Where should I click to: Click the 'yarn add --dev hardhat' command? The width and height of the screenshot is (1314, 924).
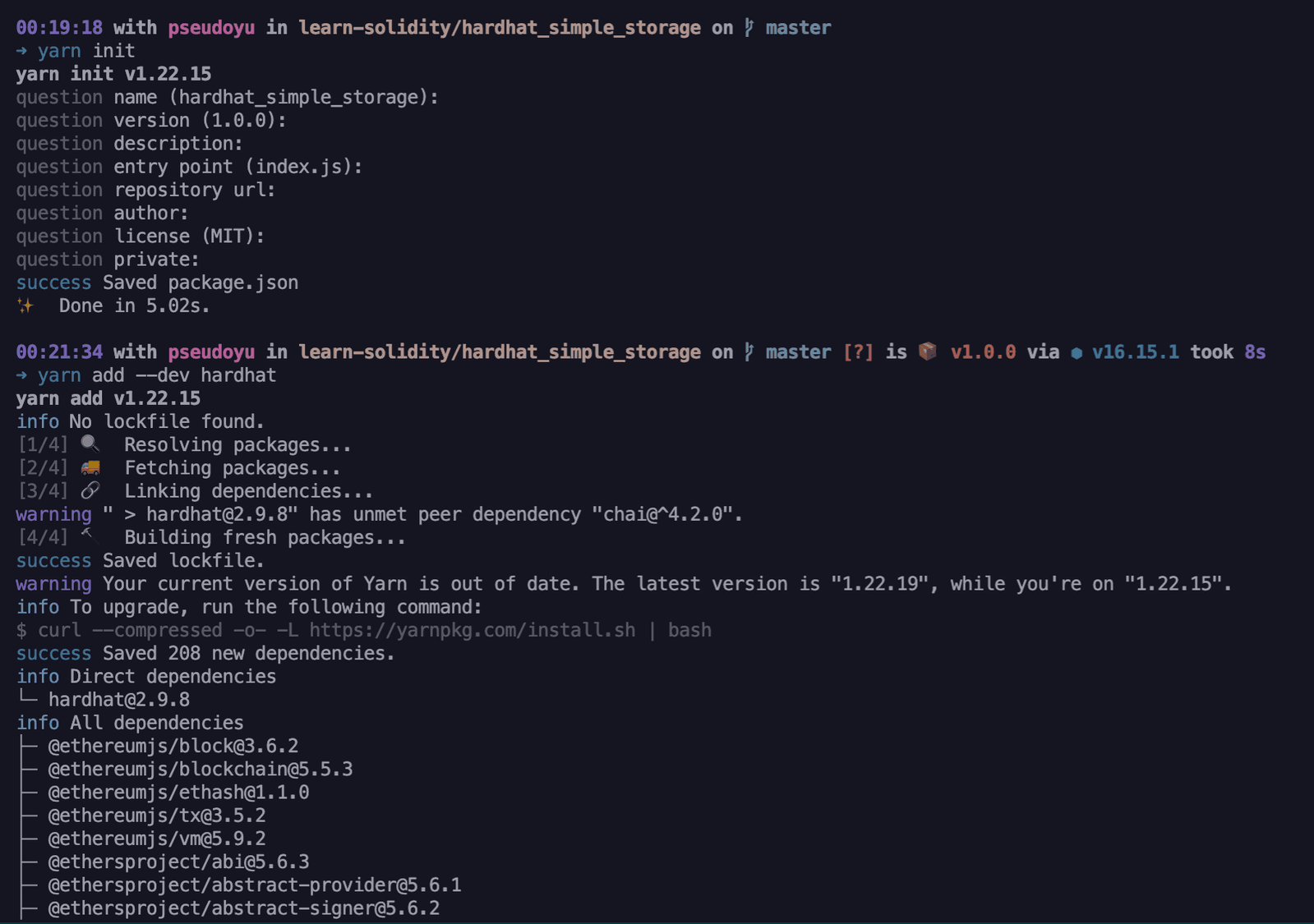tap(157, 375)
